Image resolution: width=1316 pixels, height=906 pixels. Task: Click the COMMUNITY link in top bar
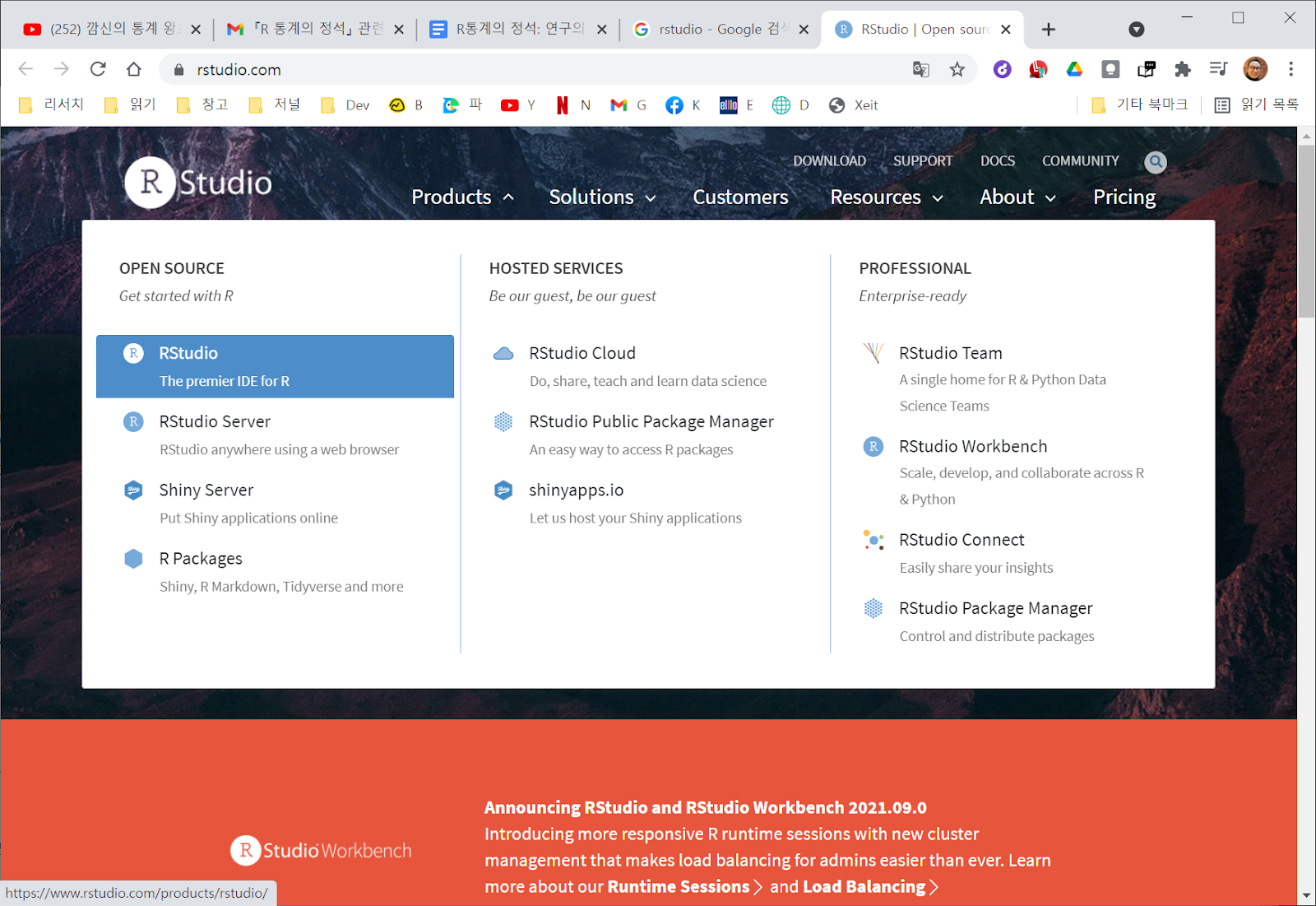pos(1081,161)
